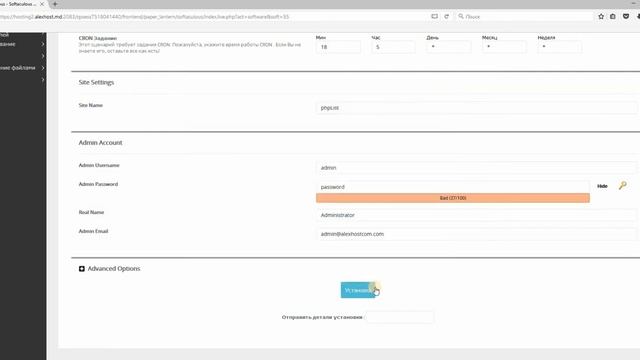Expand the файлами sidebar menu item
The width and height of the screenshot is (640, 360).
(x=22, y=68)
